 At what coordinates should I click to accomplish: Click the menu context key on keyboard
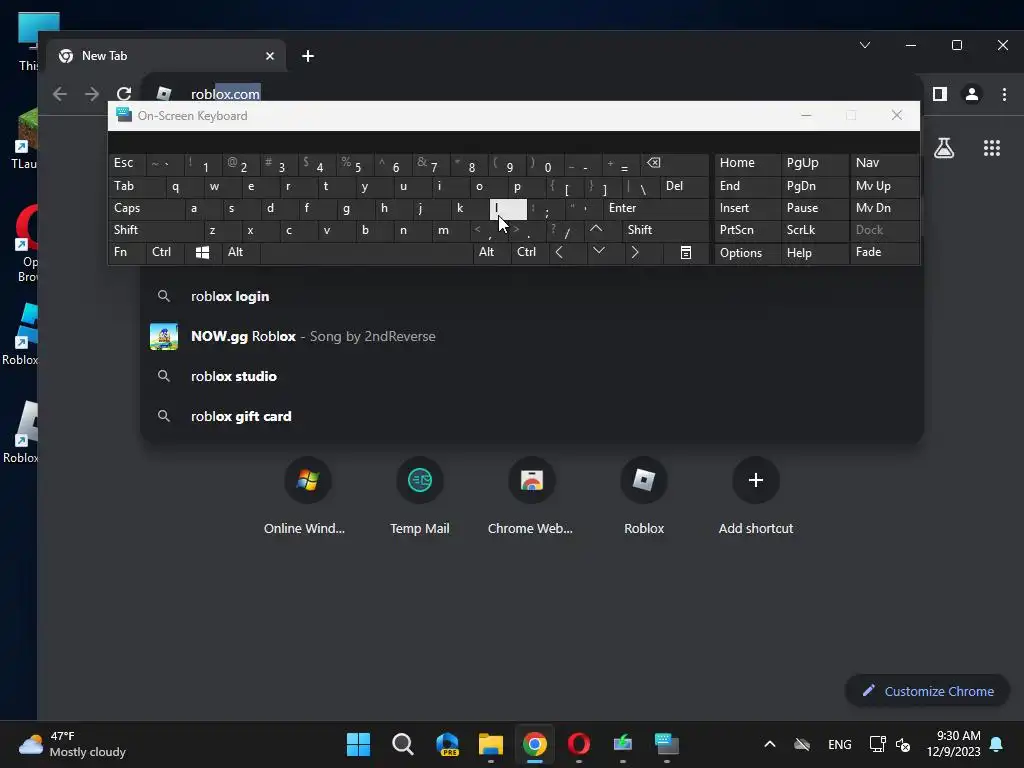click(x=686, y=252)
